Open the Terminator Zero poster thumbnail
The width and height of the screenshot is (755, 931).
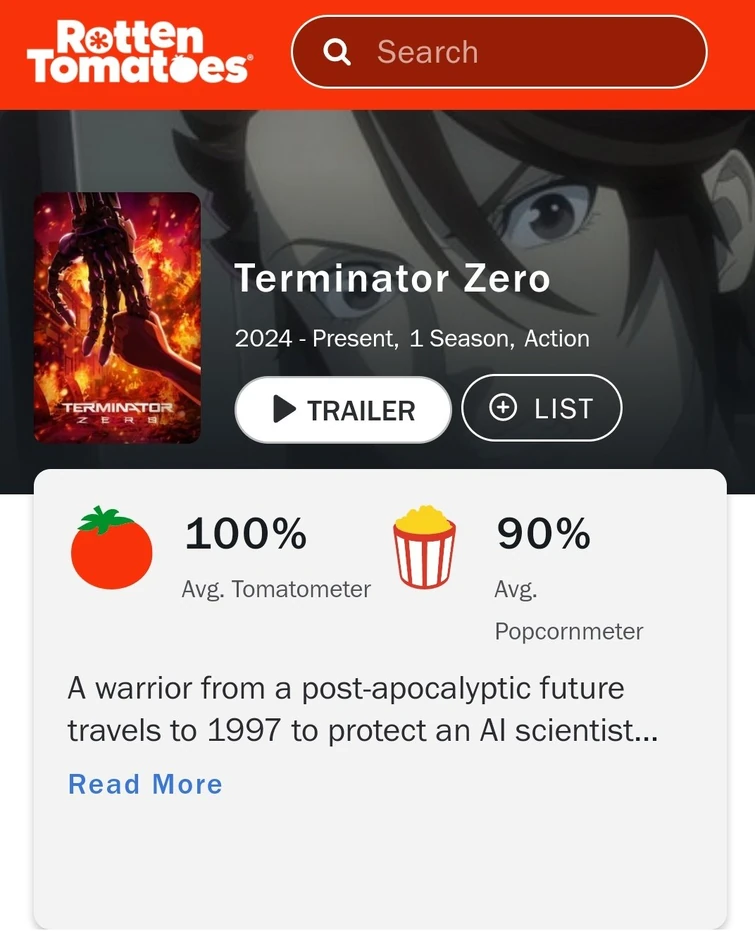pos(117,318)
